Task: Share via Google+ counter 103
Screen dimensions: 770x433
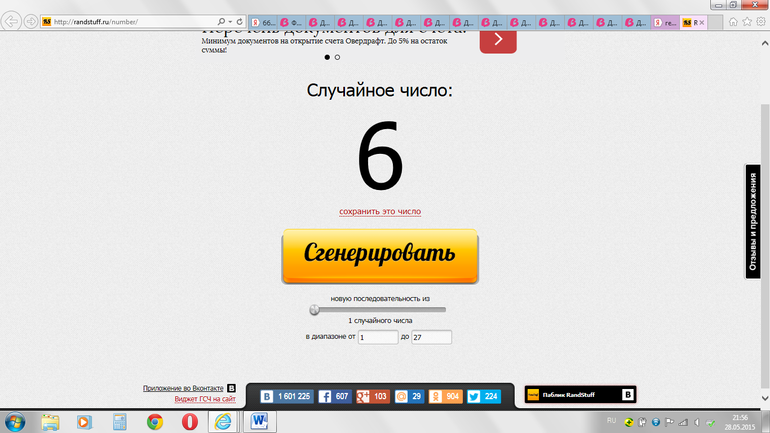Action: coord(372,396)
